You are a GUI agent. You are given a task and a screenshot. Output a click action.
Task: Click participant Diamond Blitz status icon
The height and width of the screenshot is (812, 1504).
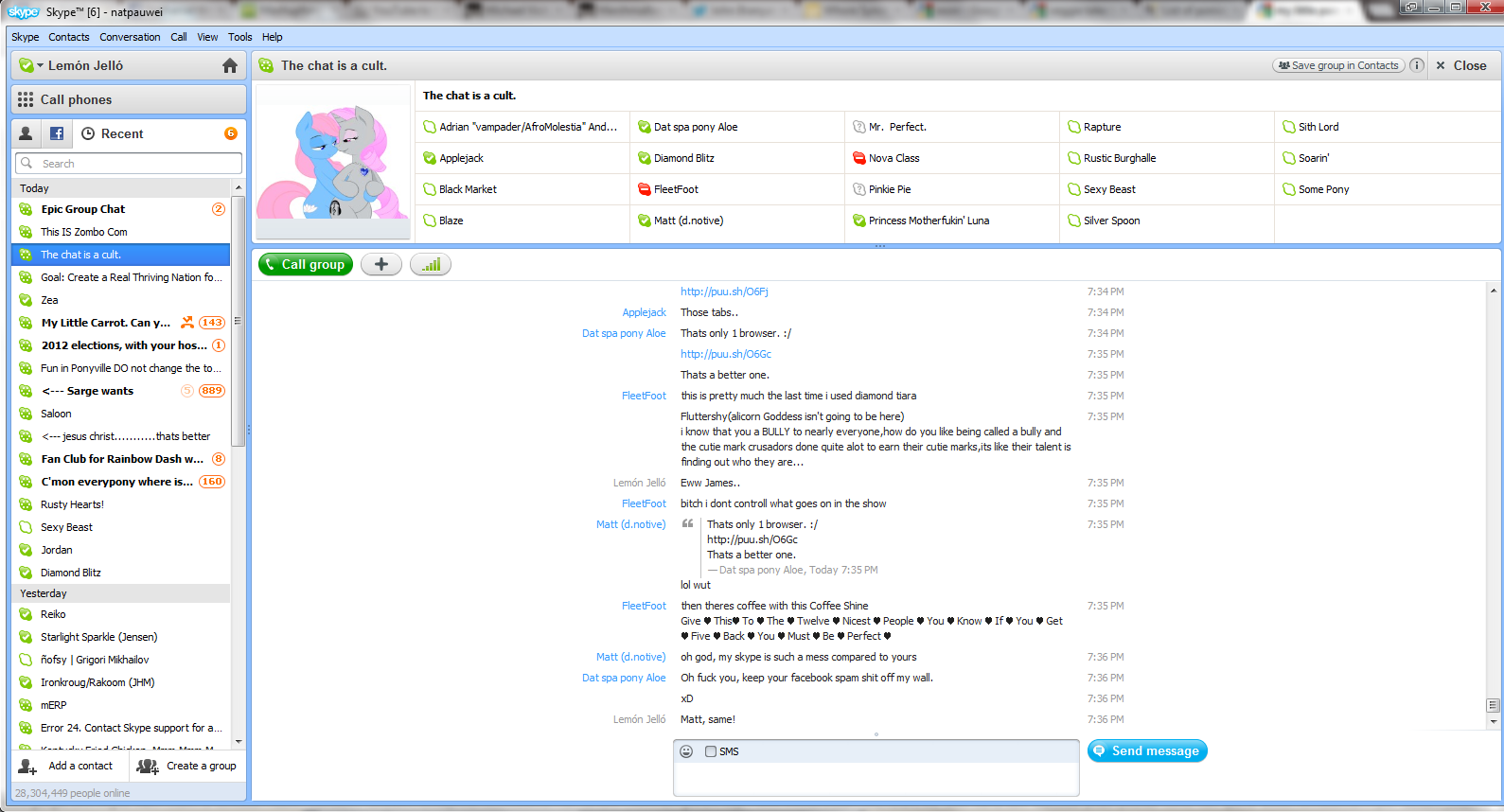coord(645,158)
